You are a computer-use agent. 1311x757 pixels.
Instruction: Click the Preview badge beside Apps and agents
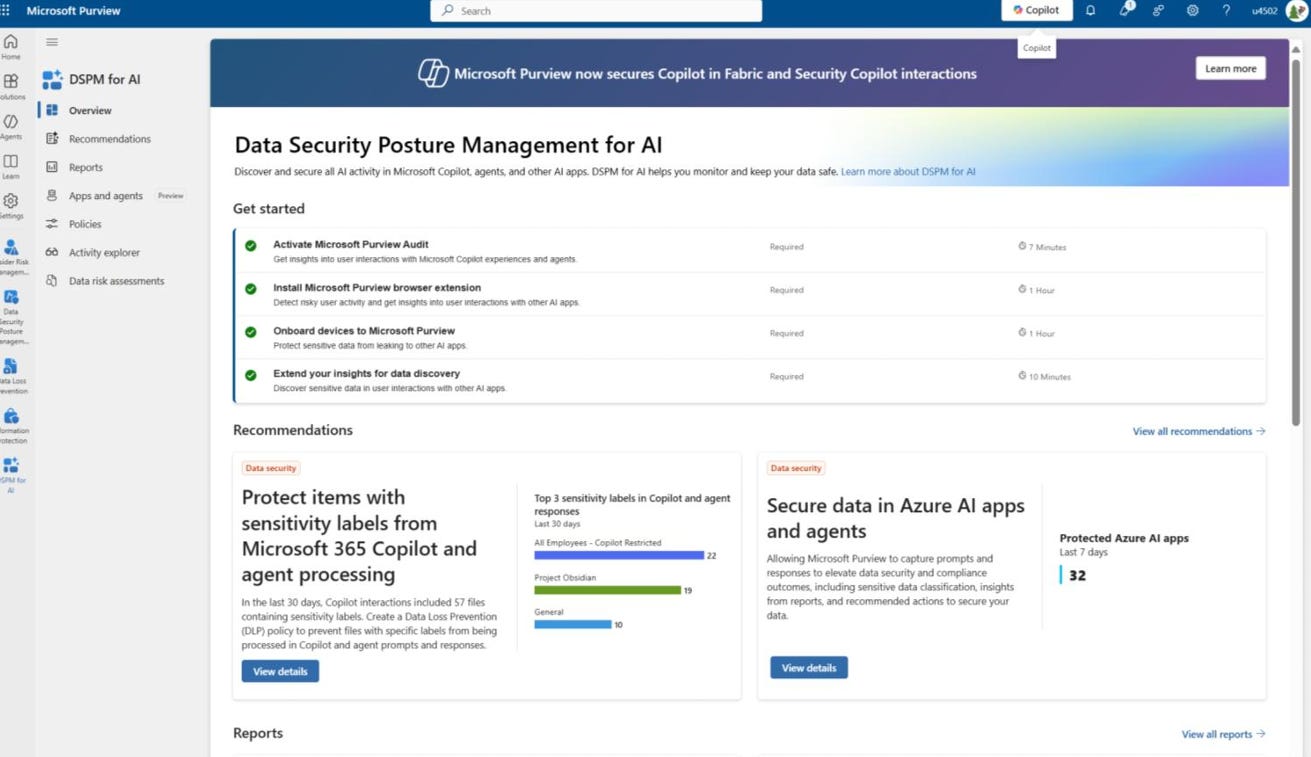tap(171, 196)
